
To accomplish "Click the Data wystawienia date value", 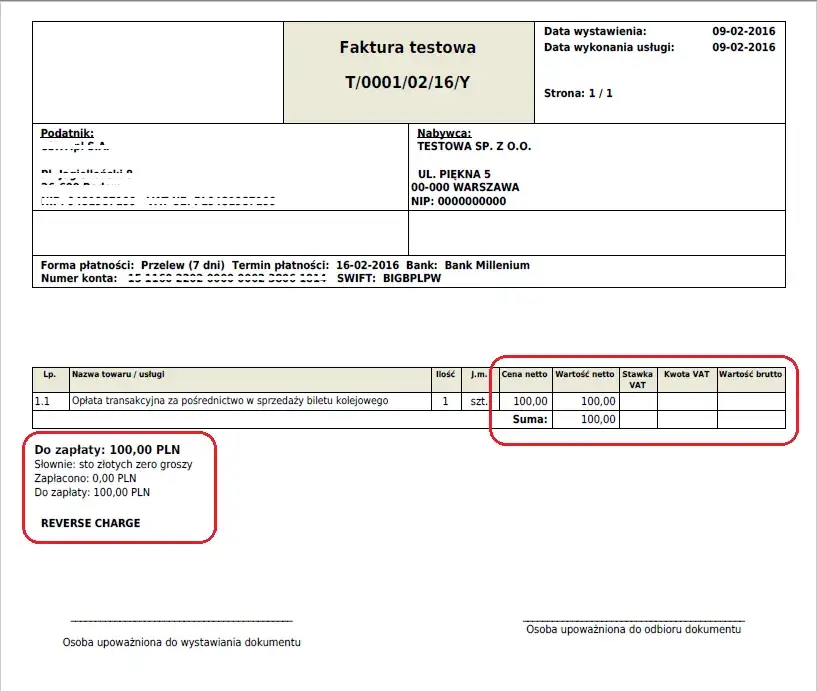I will click(744, 31).
